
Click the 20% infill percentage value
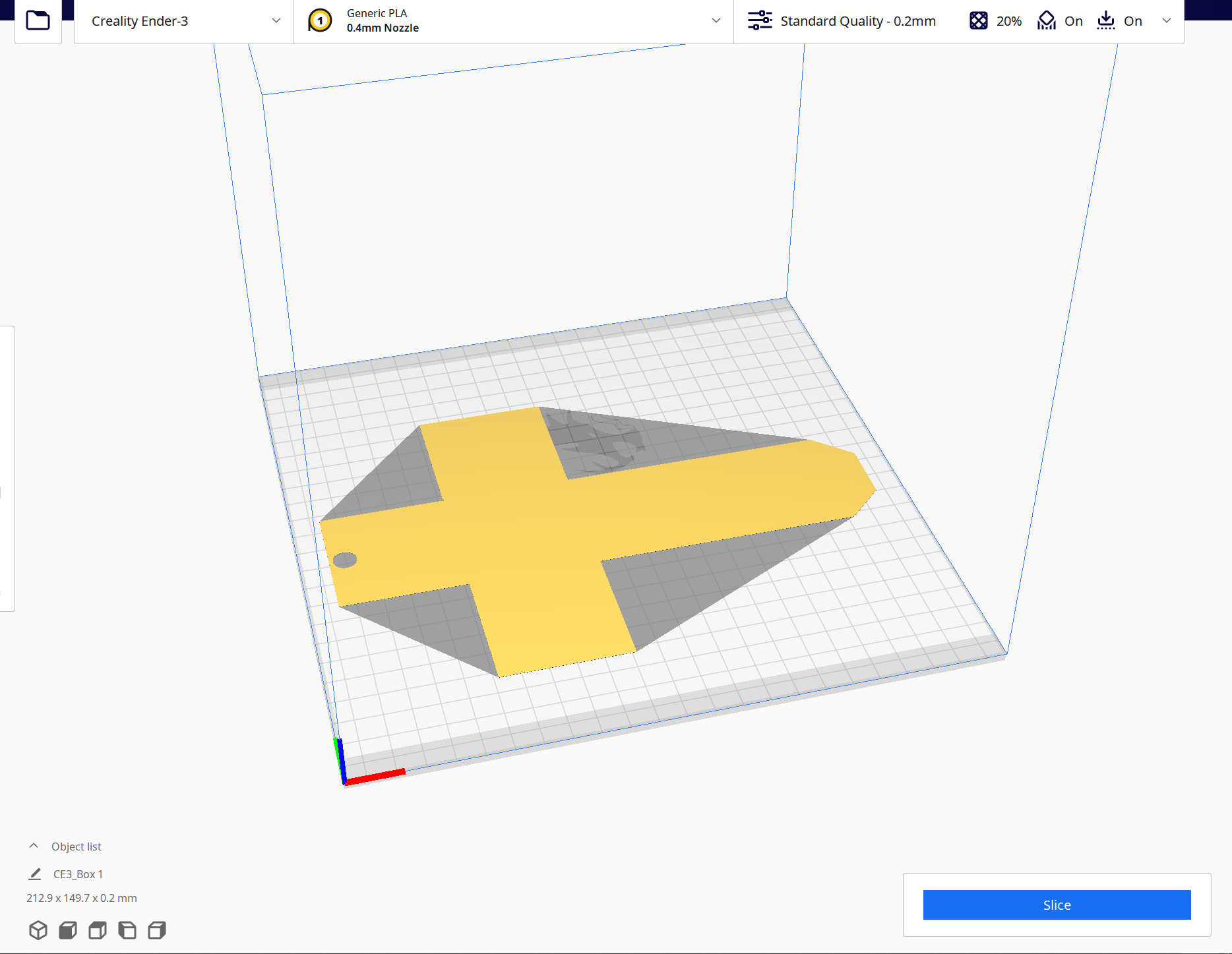coord(1010,20)
